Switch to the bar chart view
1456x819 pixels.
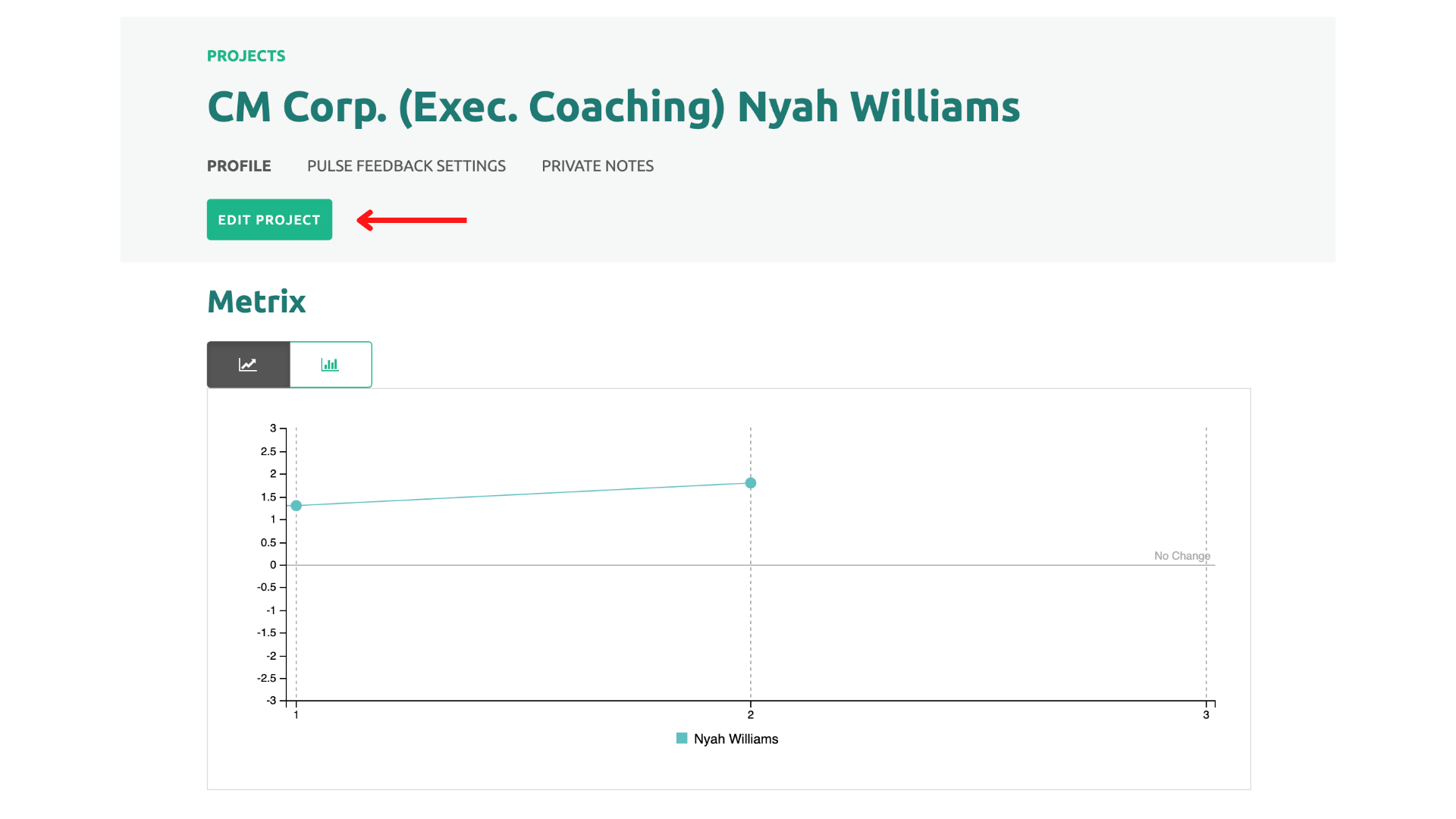331,365
